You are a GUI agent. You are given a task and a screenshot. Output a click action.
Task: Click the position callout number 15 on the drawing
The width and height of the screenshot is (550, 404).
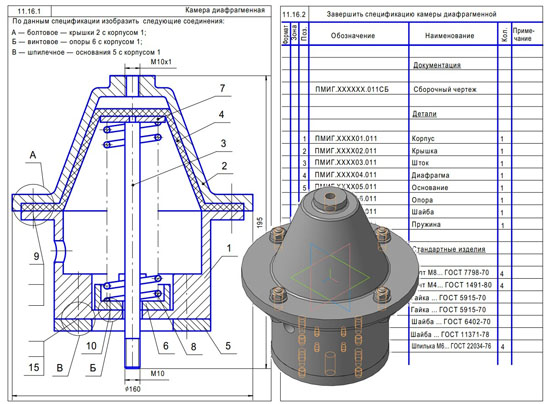34,367
